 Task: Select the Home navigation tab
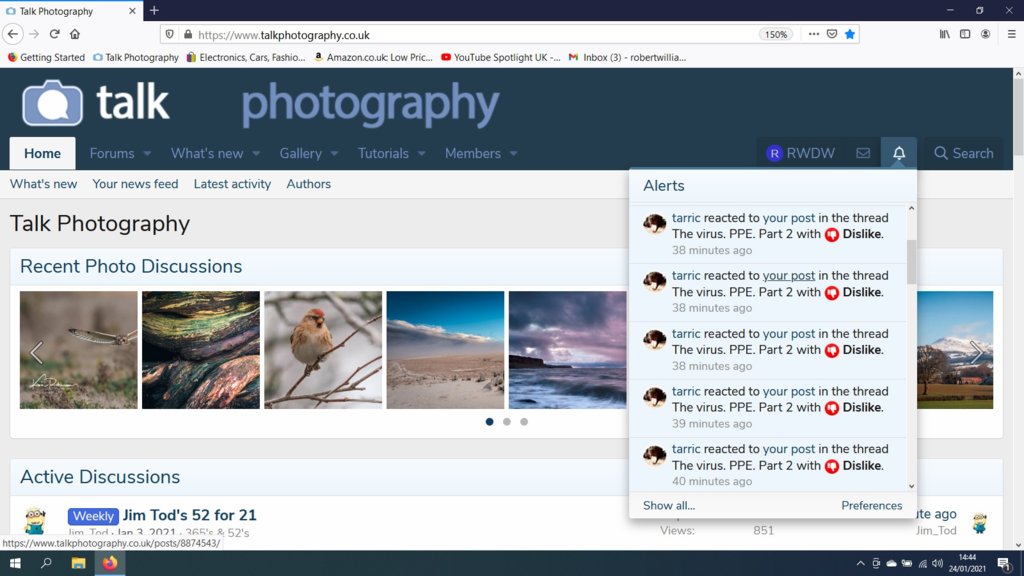[x=42, y=153]
